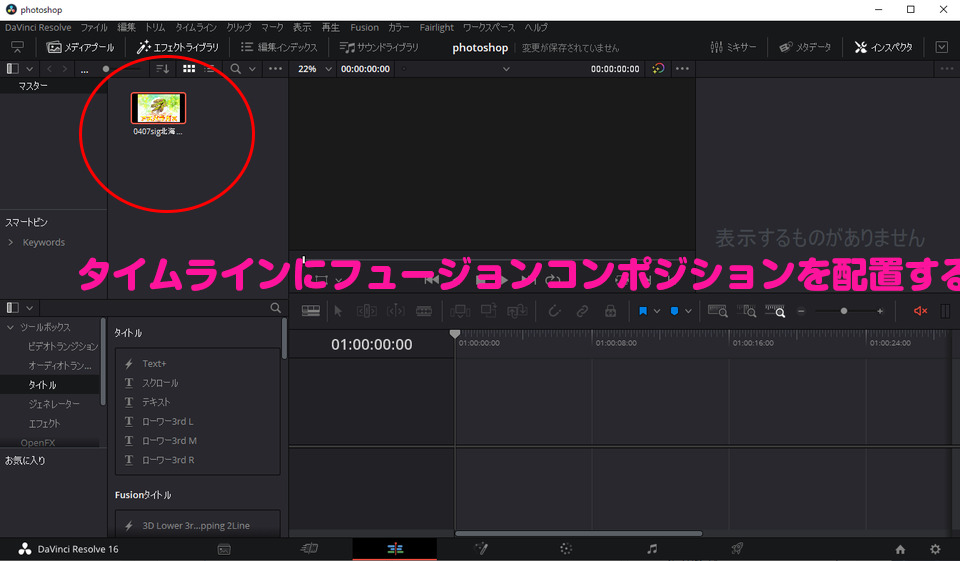Click the timeline horizontal scrollbar
The image size is (960, 561).
point(579,533)
